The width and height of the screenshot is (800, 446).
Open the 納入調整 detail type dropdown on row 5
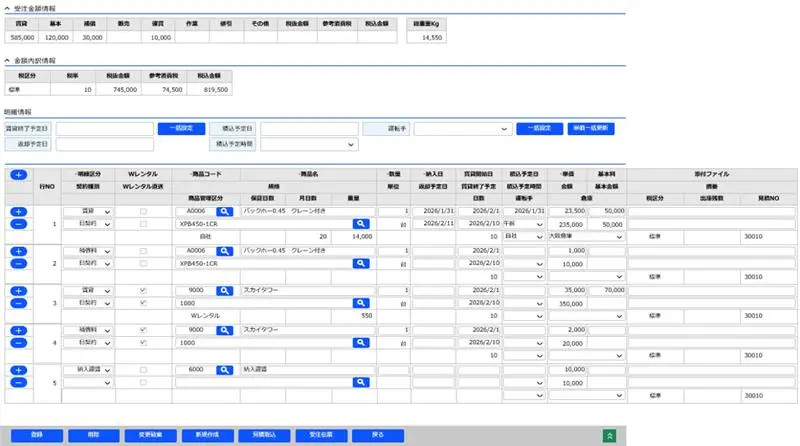tap(87, 370)
